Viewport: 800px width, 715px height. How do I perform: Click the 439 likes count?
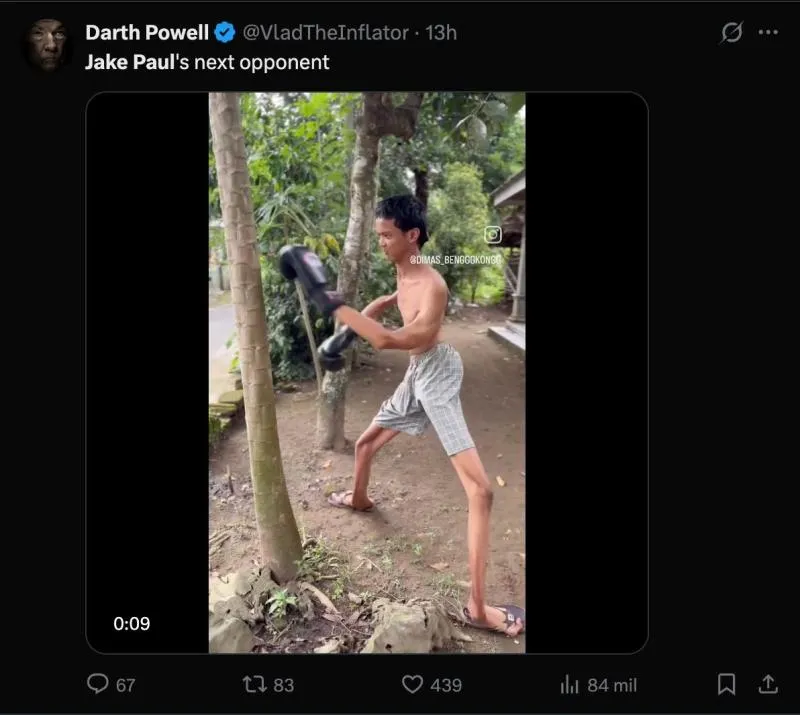click(446, 685)
